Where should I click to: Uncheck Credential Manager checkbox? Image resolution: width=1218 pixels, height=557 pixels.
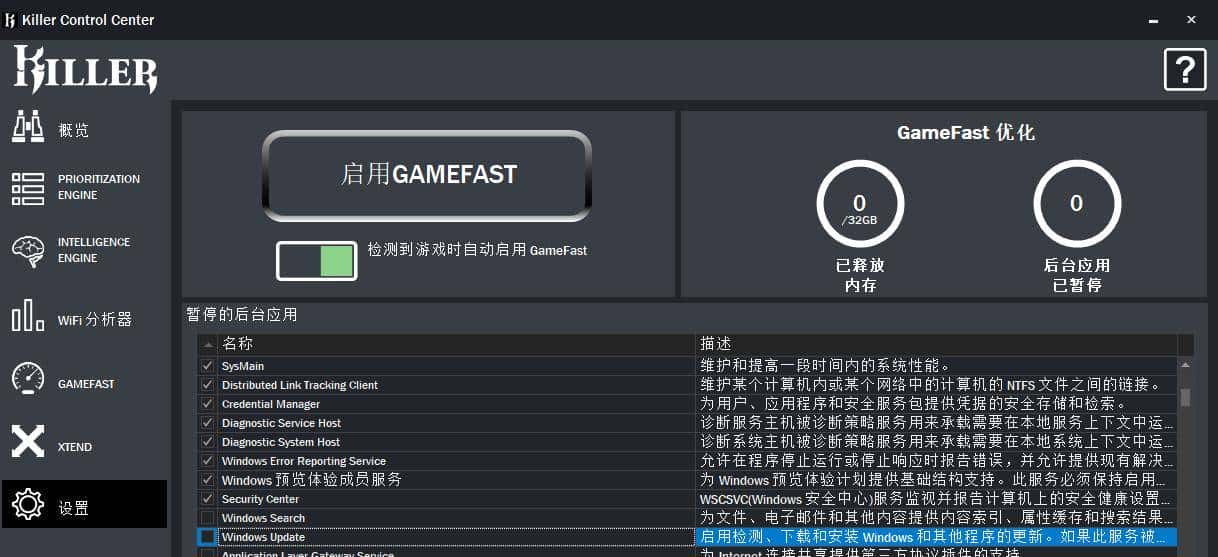(207, 404)
